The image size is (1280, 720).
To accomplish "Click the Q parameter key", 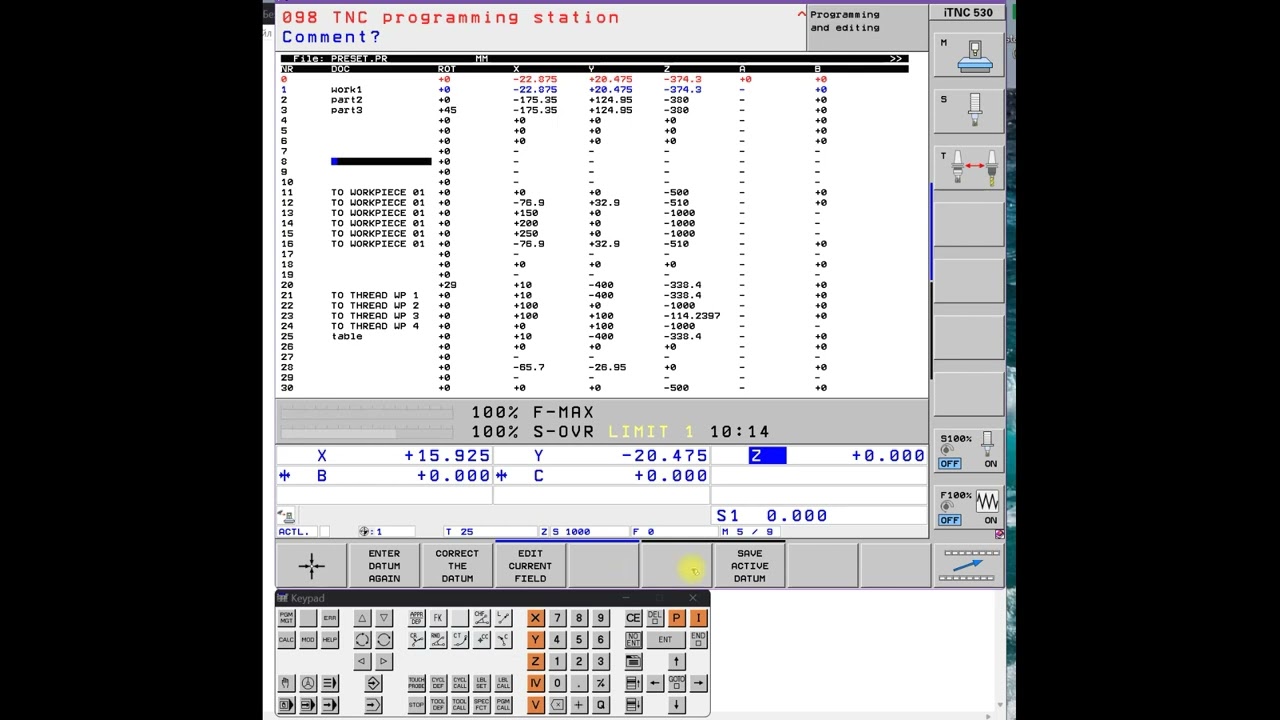I will (600, 705).
